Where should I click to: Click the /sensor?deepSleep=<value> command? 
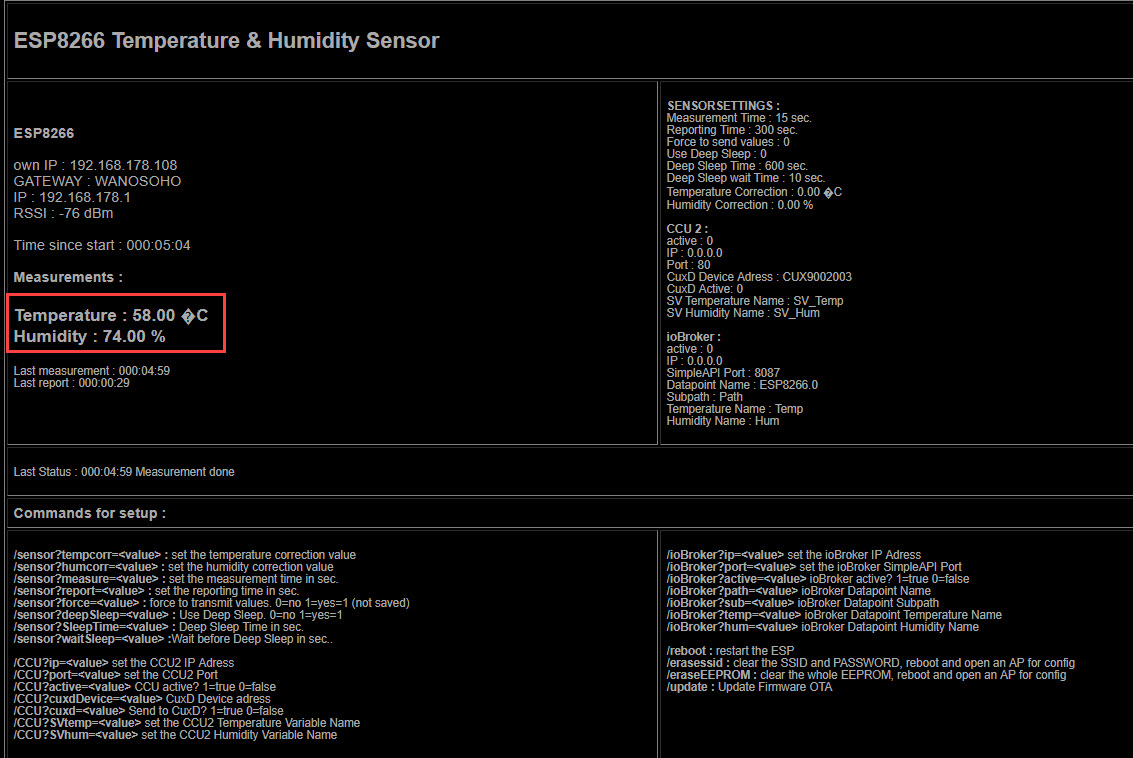point(178,615)
